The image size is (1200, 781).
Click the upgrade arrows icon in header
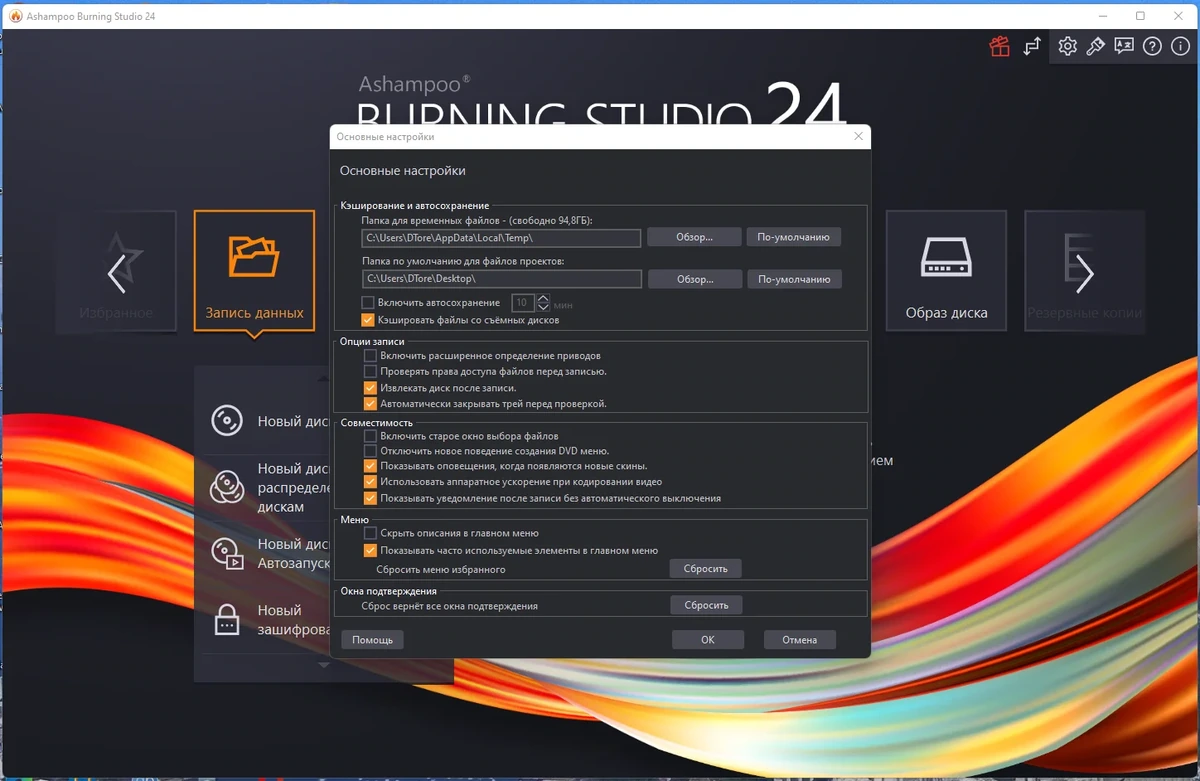[x=1032, y=47]
